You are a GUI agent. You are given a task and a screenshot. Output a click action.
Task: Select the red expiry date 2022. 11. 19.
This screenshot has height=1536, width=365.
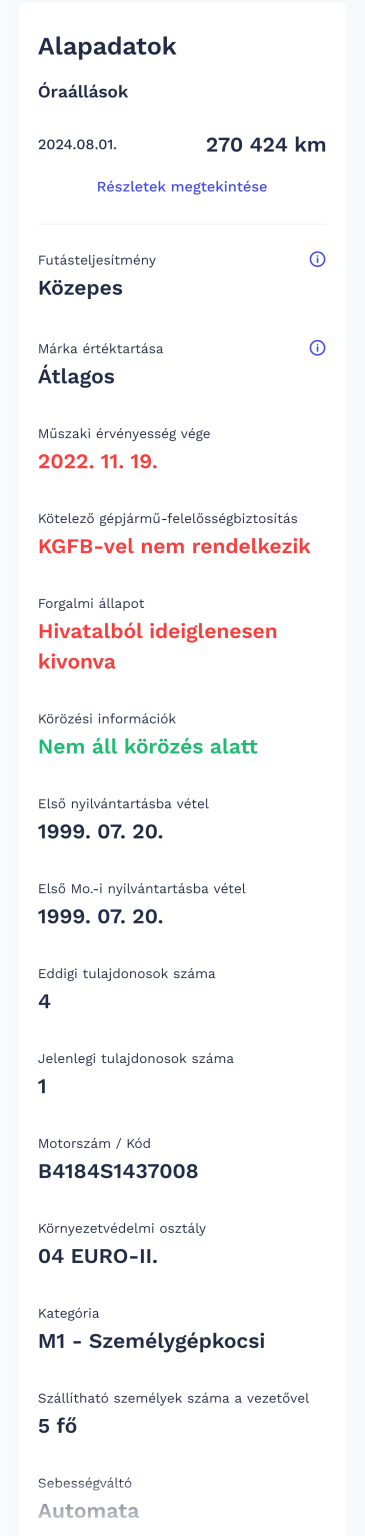coord(98,463)
